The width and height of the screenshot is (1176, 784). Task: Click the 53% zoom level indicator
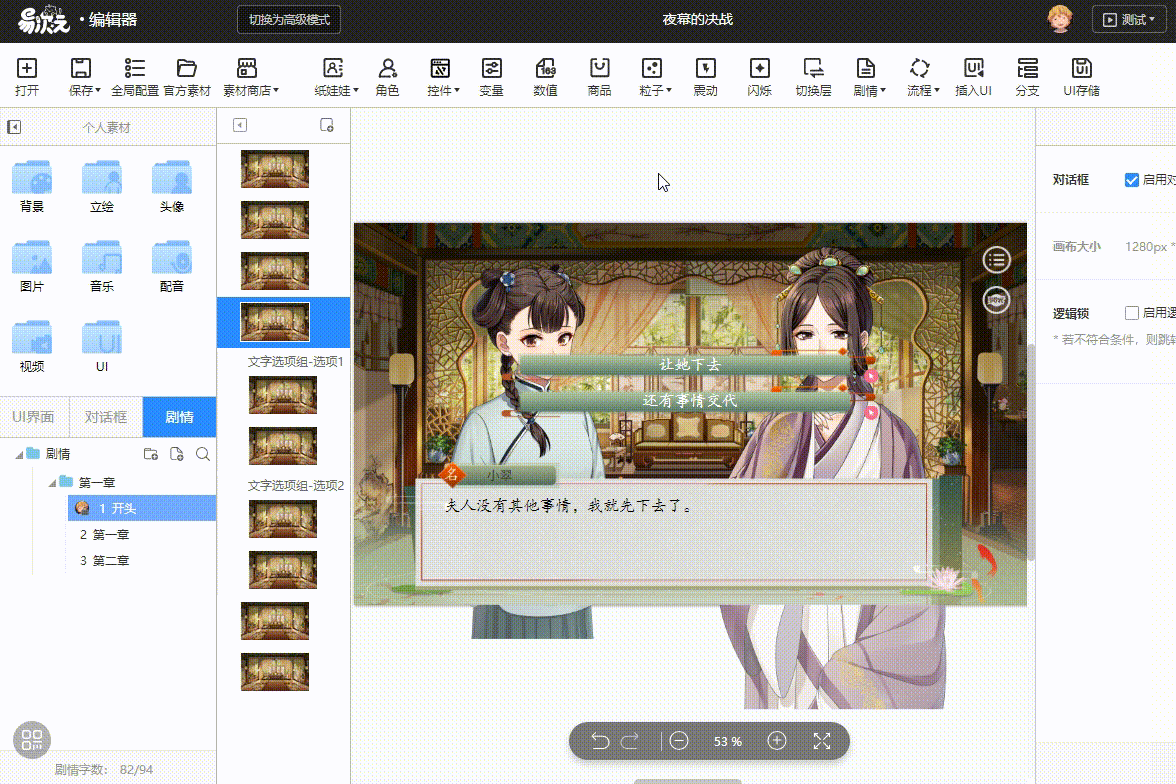click(729, 741)
